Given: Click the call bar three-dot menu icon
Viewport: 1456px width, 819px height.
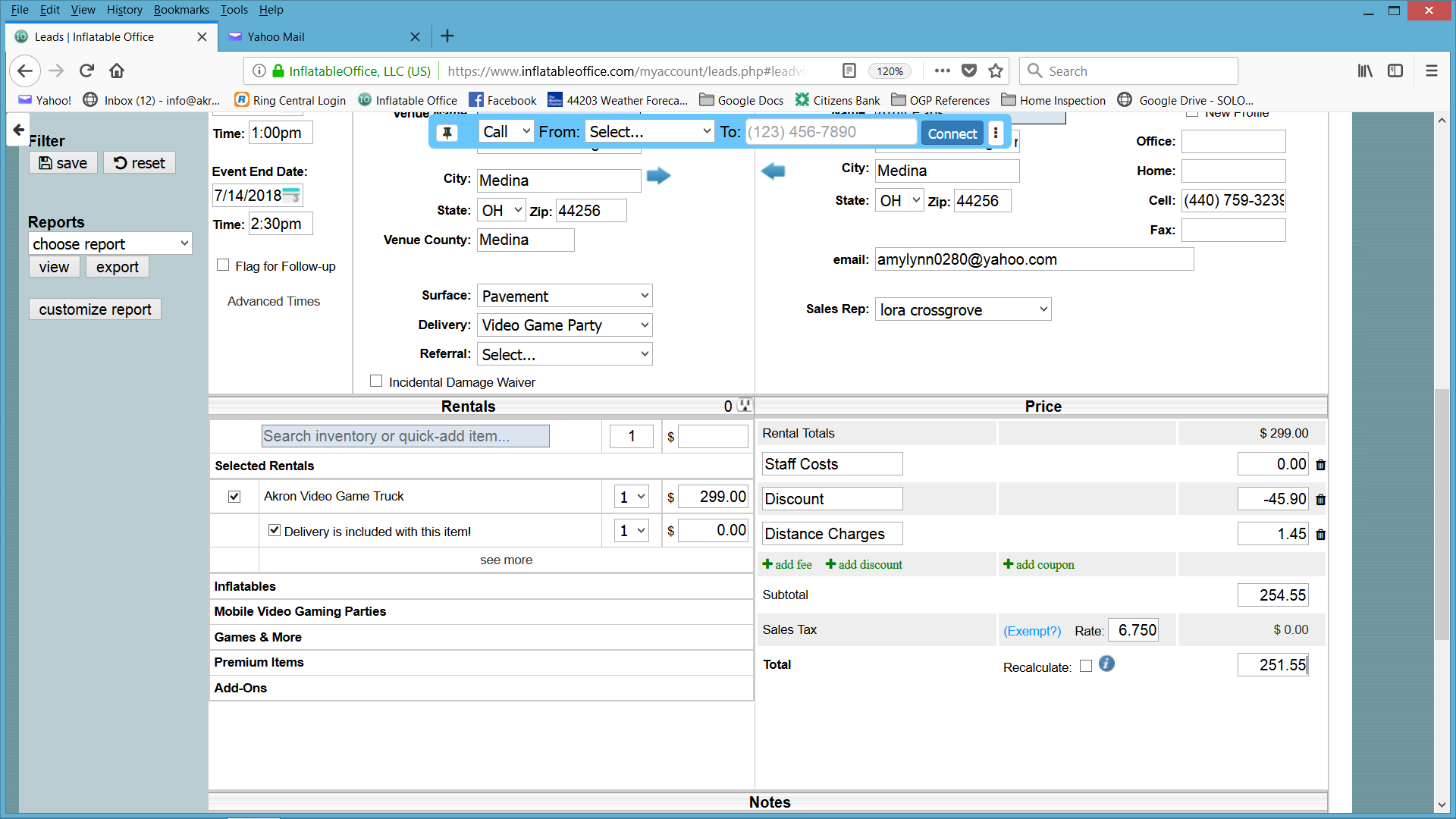Looking at the screenshot, I should [996, 133].
